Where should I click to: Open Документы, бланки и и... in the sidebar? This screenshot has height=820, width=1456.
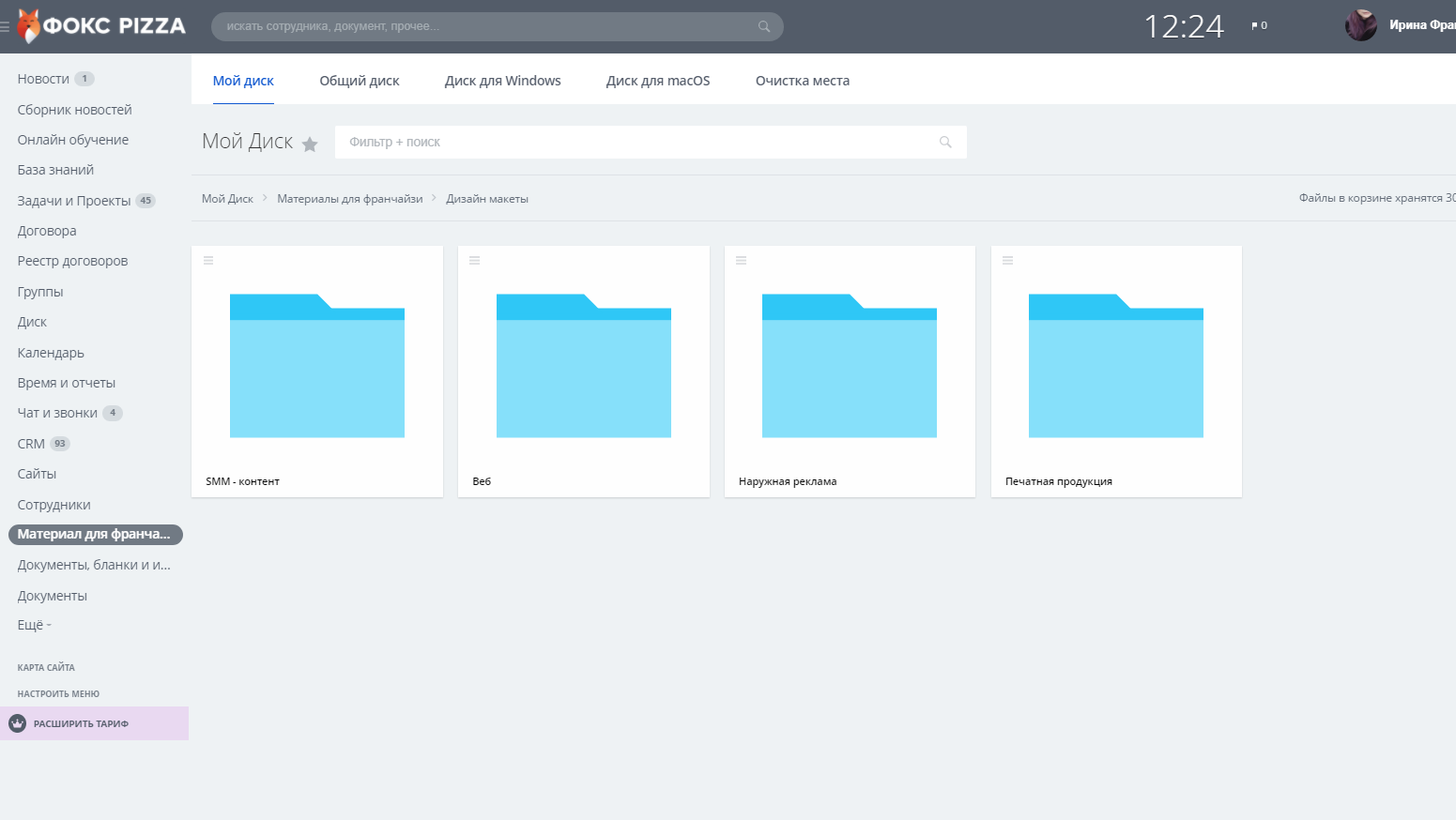94,565
